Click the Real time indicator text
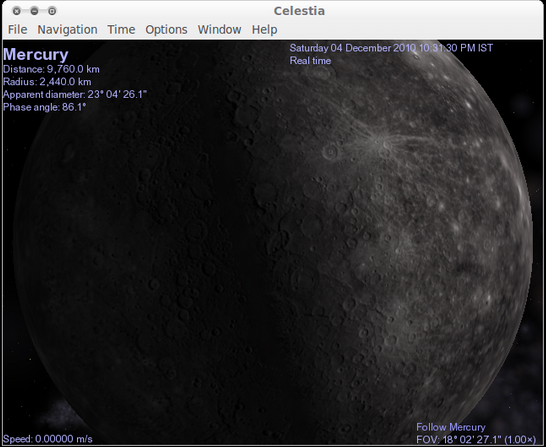Image resolution: width=546 pixels, height=447 pixels. coord(310,61)
